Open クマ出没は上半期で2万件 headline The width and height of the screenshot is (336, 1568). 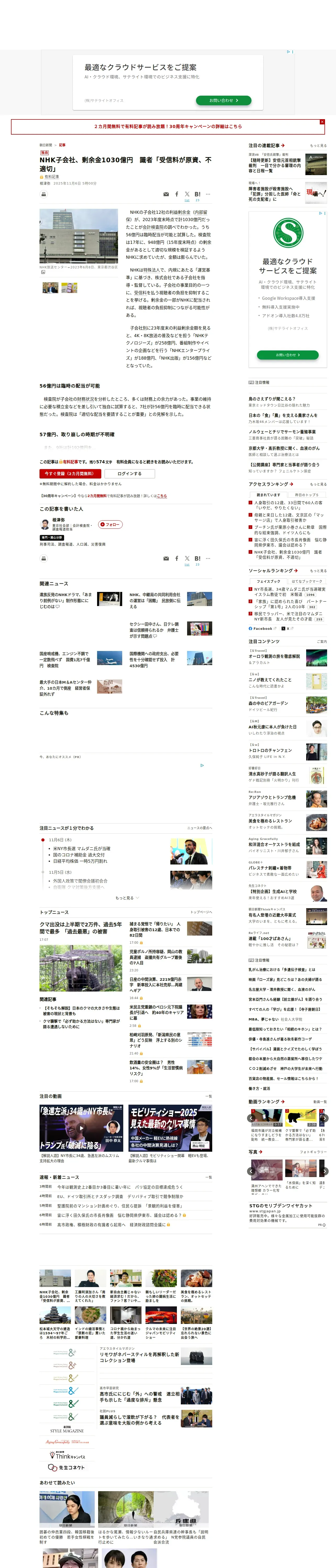[81, 928]
